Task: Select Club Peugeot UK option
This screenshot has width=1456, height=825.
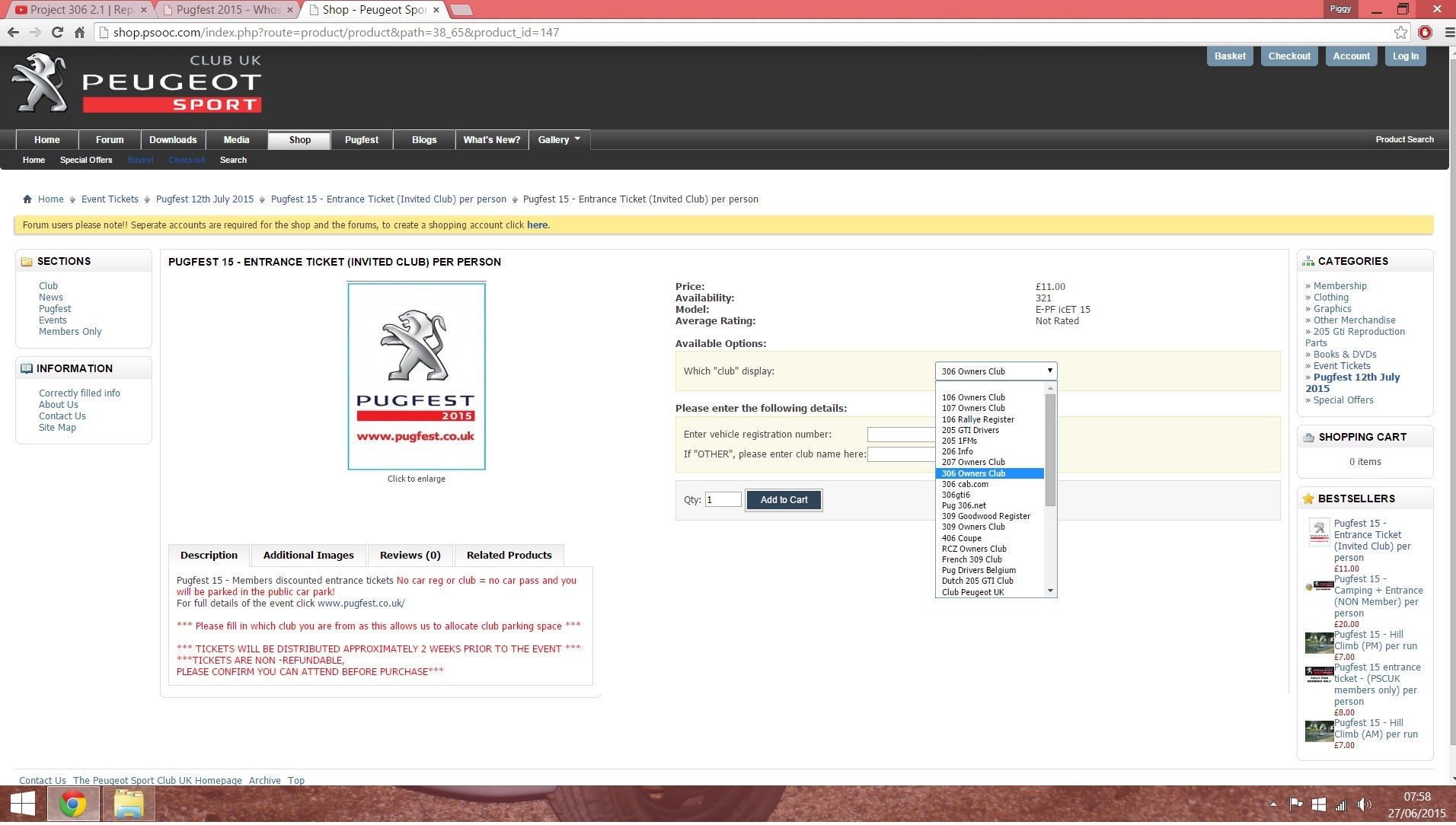Action: [x=972, y=592]
